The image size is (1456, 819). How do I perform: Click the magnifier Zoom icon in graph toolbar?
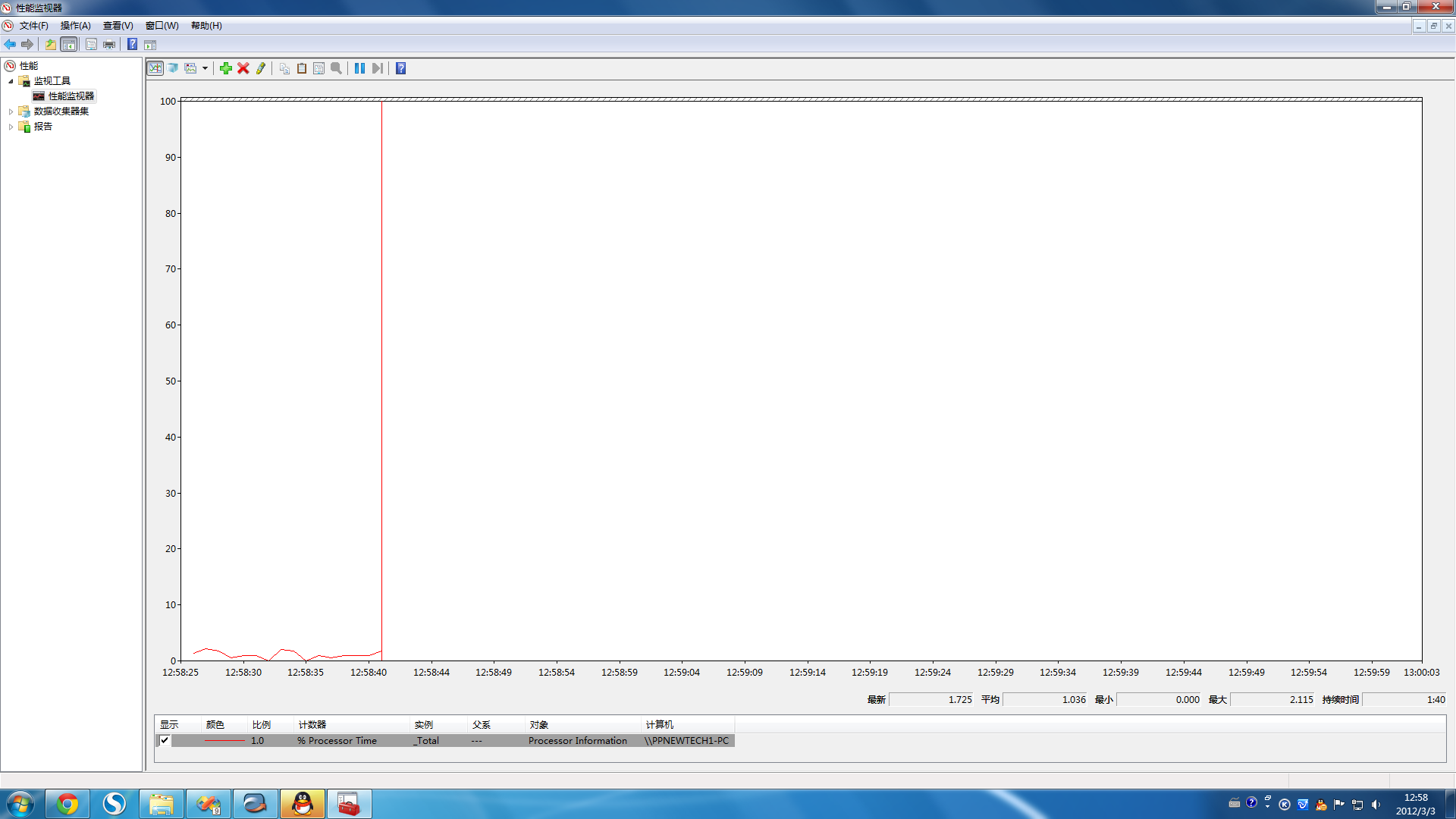[337, 68]
